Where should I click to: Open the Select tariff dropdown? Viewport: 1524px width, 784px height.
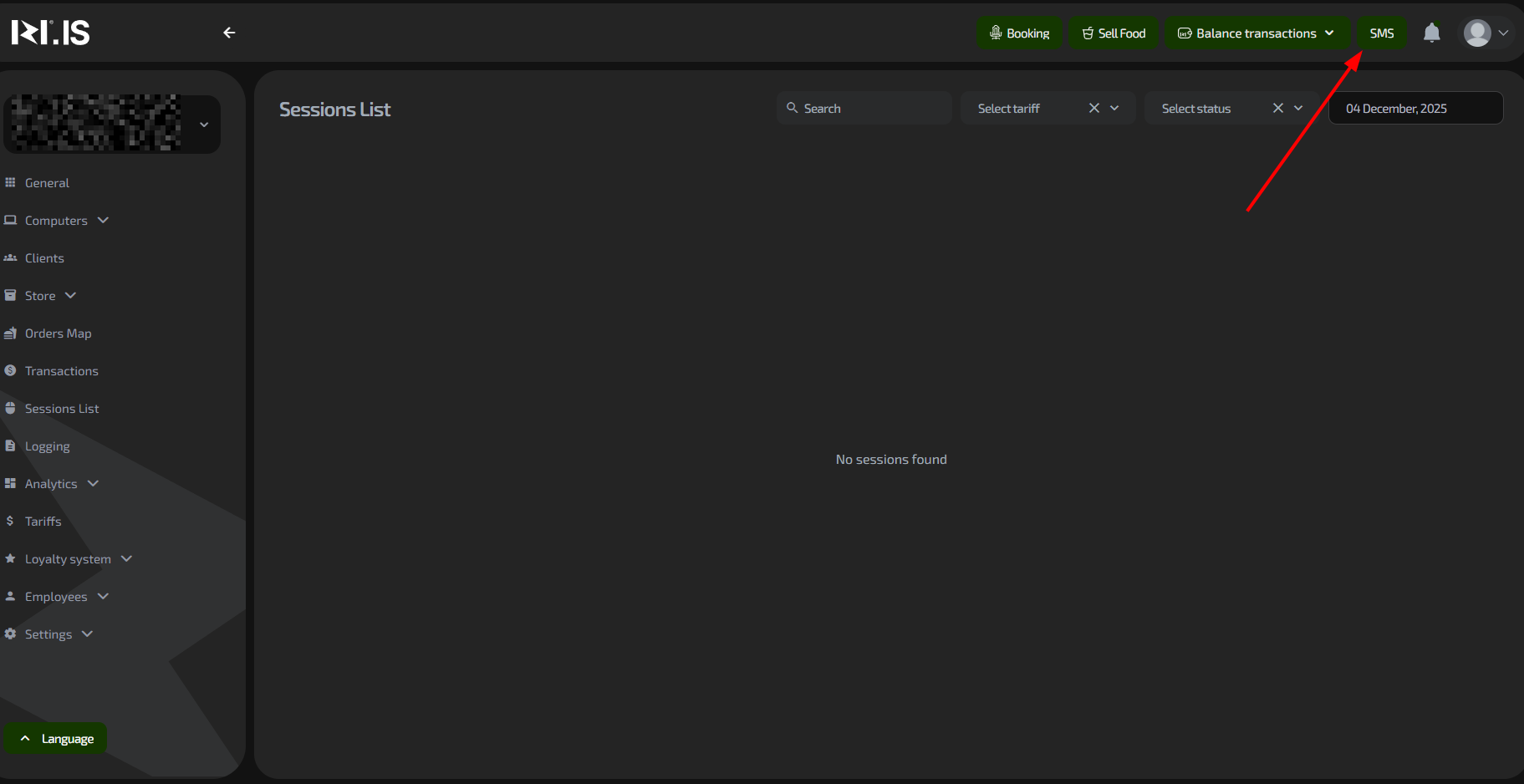(x=1114, y=108)
